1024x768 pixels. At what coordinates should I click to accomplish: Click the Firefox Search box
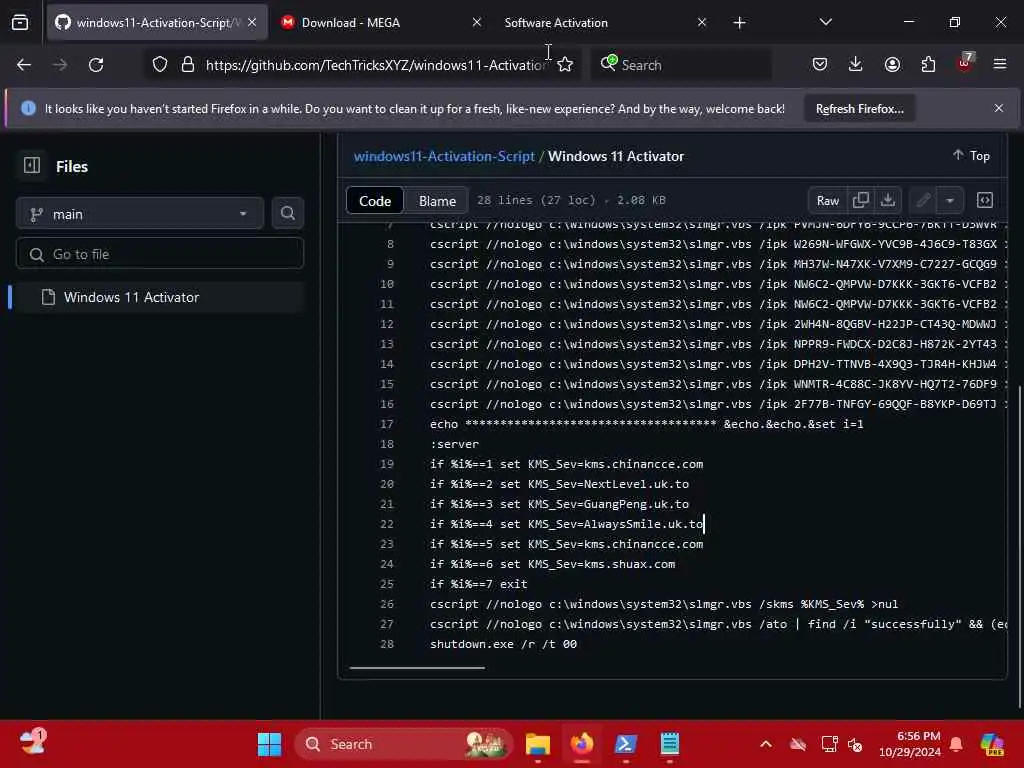click(x=682, y=65)
